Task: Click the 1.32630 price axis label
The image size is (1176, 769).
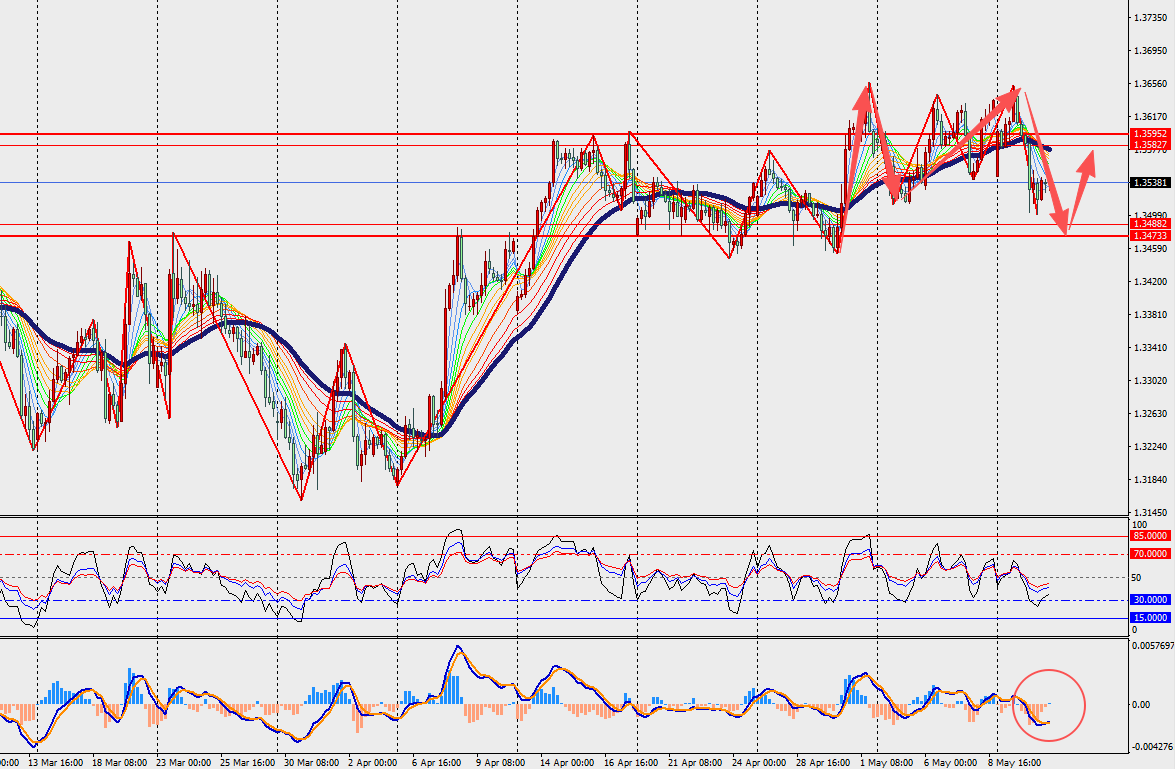Action: pyautogui.click(x=1150, y=414)
